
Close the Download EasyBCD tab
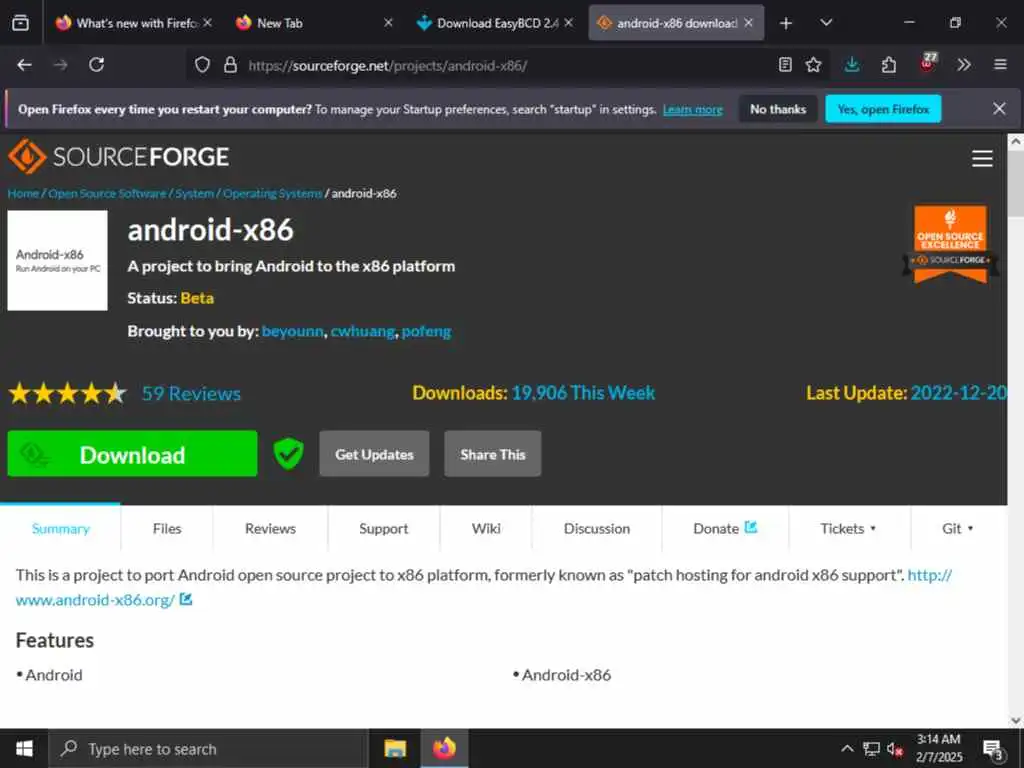569,23
